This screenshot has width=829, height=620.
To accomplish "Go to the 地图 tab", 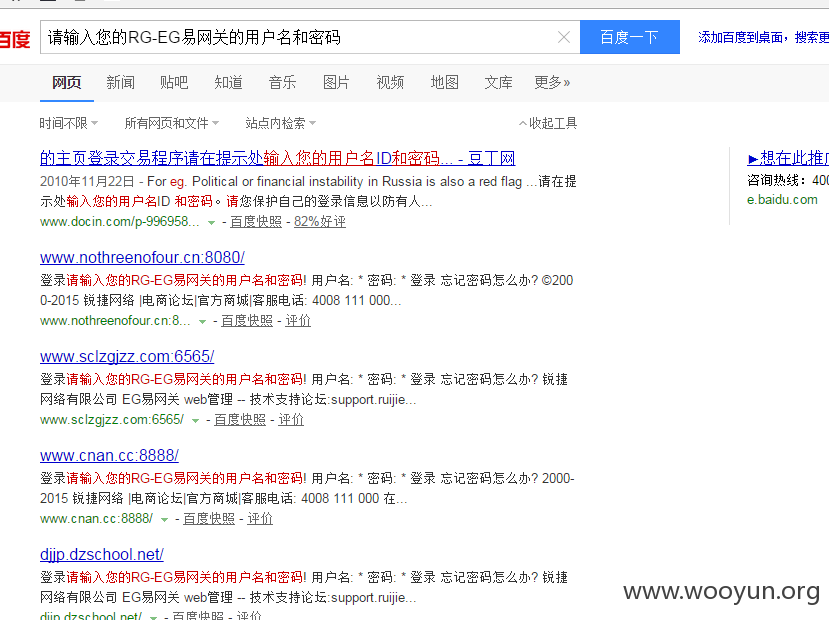I will [x=445, y=82].
